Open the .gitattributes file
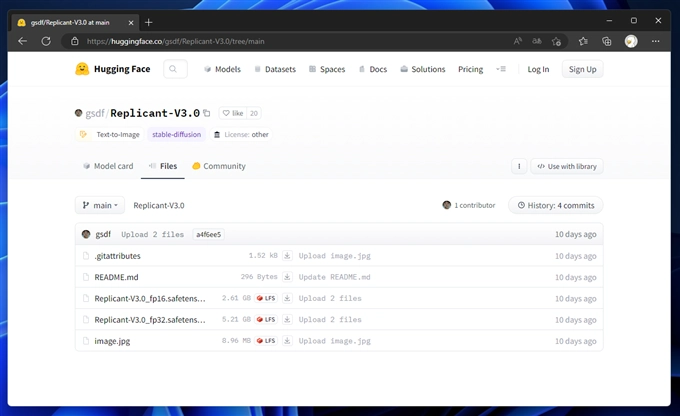680x416 pixels. [118, 255]
